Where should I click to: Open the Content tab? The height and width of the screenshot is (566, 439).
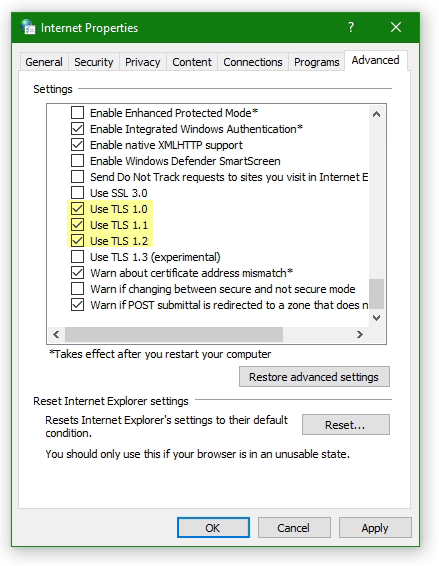tap(192, 62)
